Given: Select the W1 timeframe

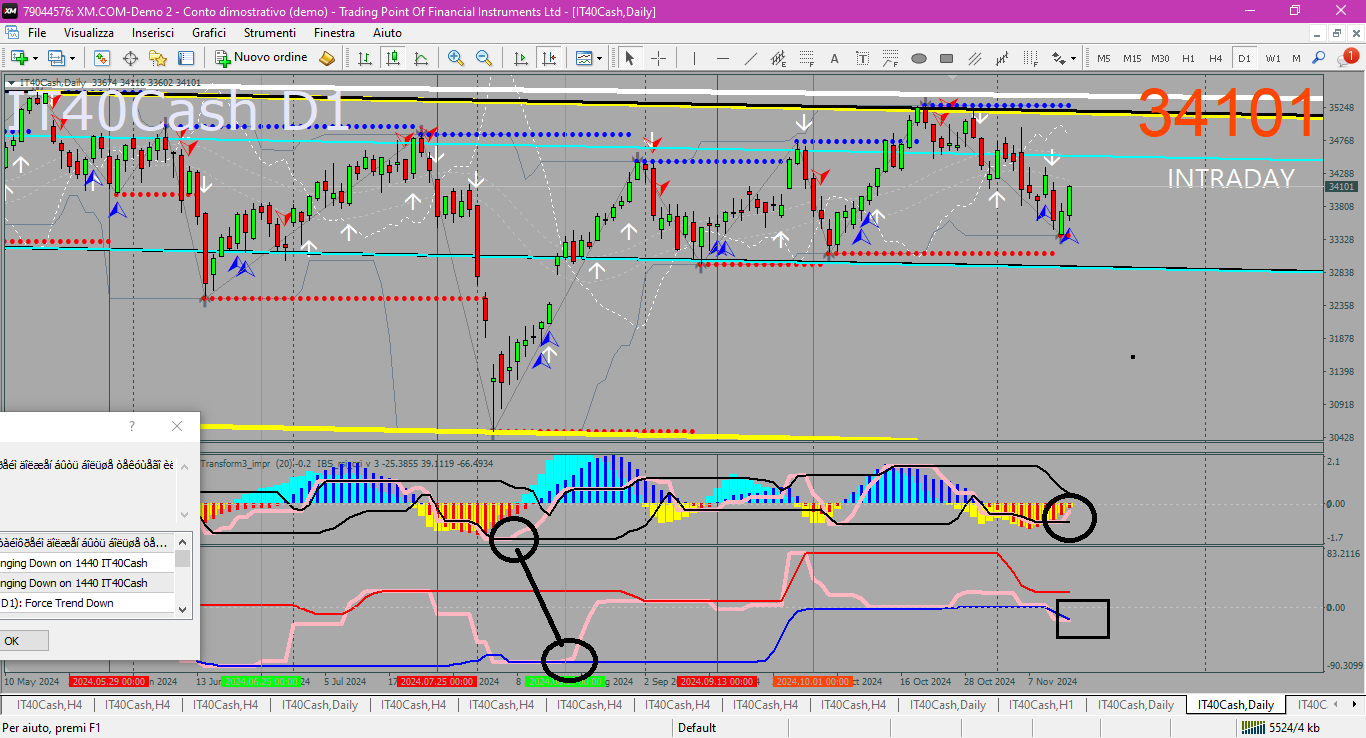Looking at the screenshot, I should (1273, 58).
